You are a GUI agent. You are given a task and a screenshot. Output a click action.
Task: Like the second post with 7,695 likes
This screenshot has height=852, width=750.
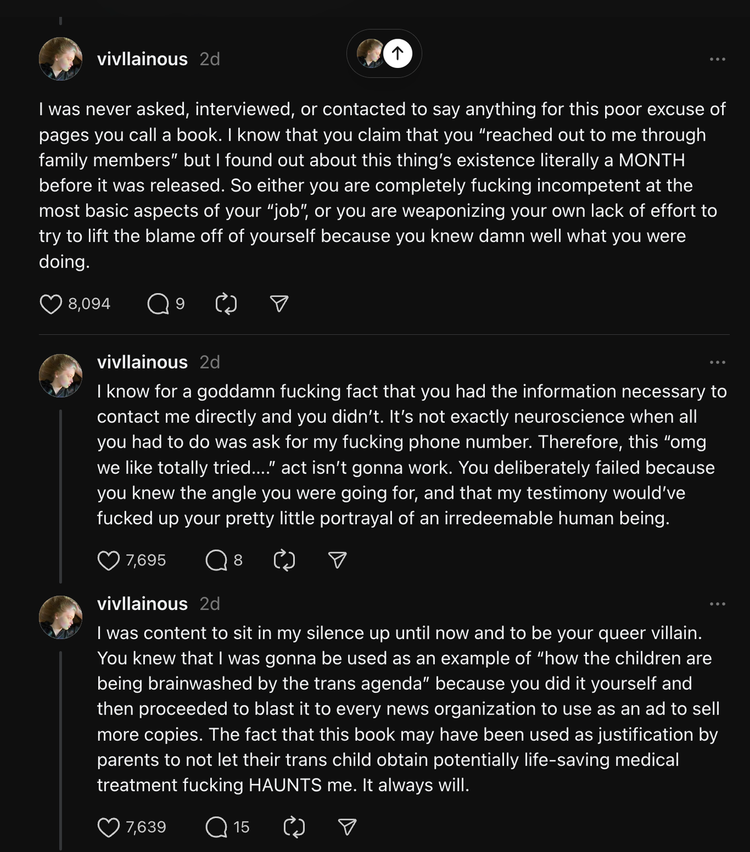point(109,561)
